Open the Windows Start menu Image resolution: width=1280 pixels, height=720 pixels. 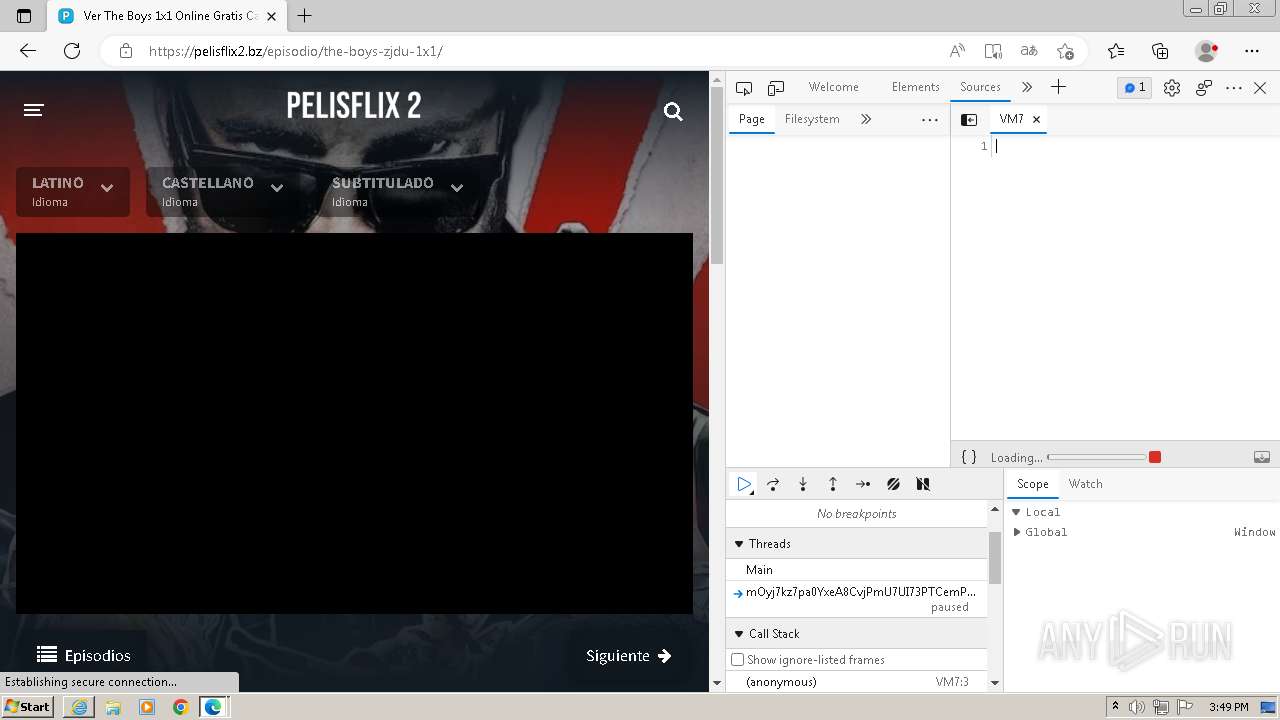[x=27, y=707]
